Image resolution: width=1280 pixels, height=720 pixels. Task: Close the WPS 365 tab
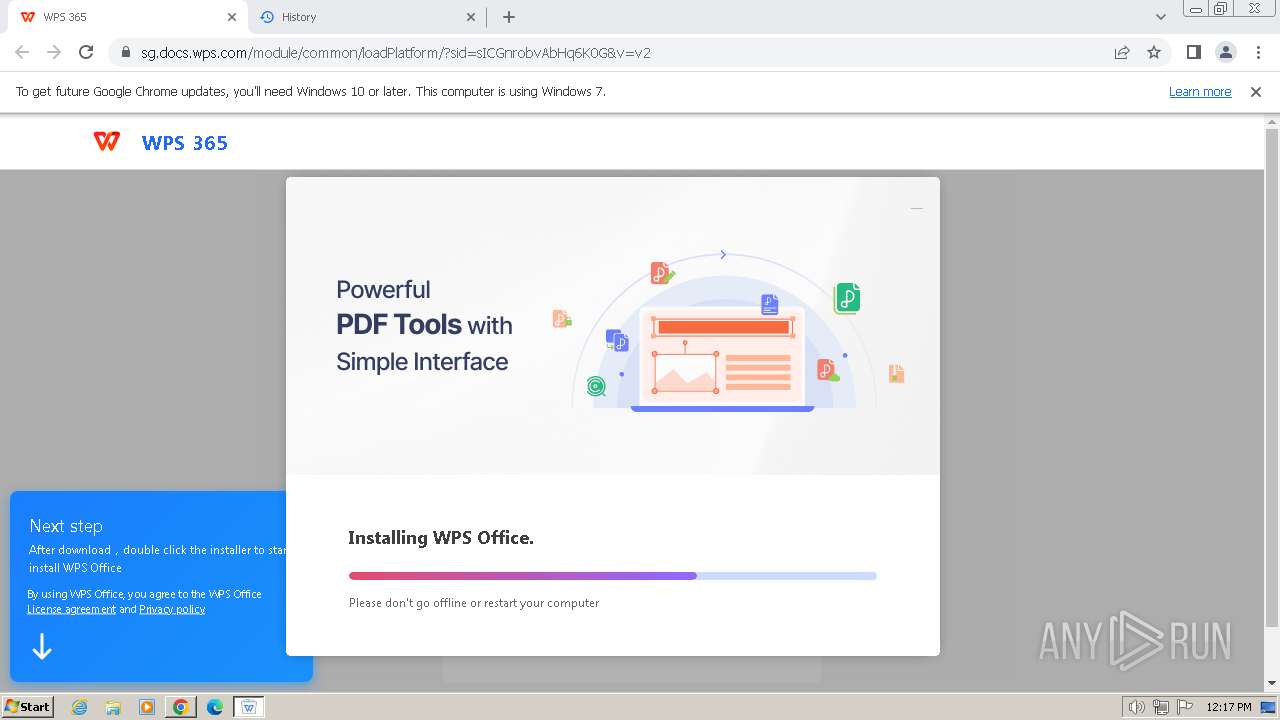click(232, 17)
